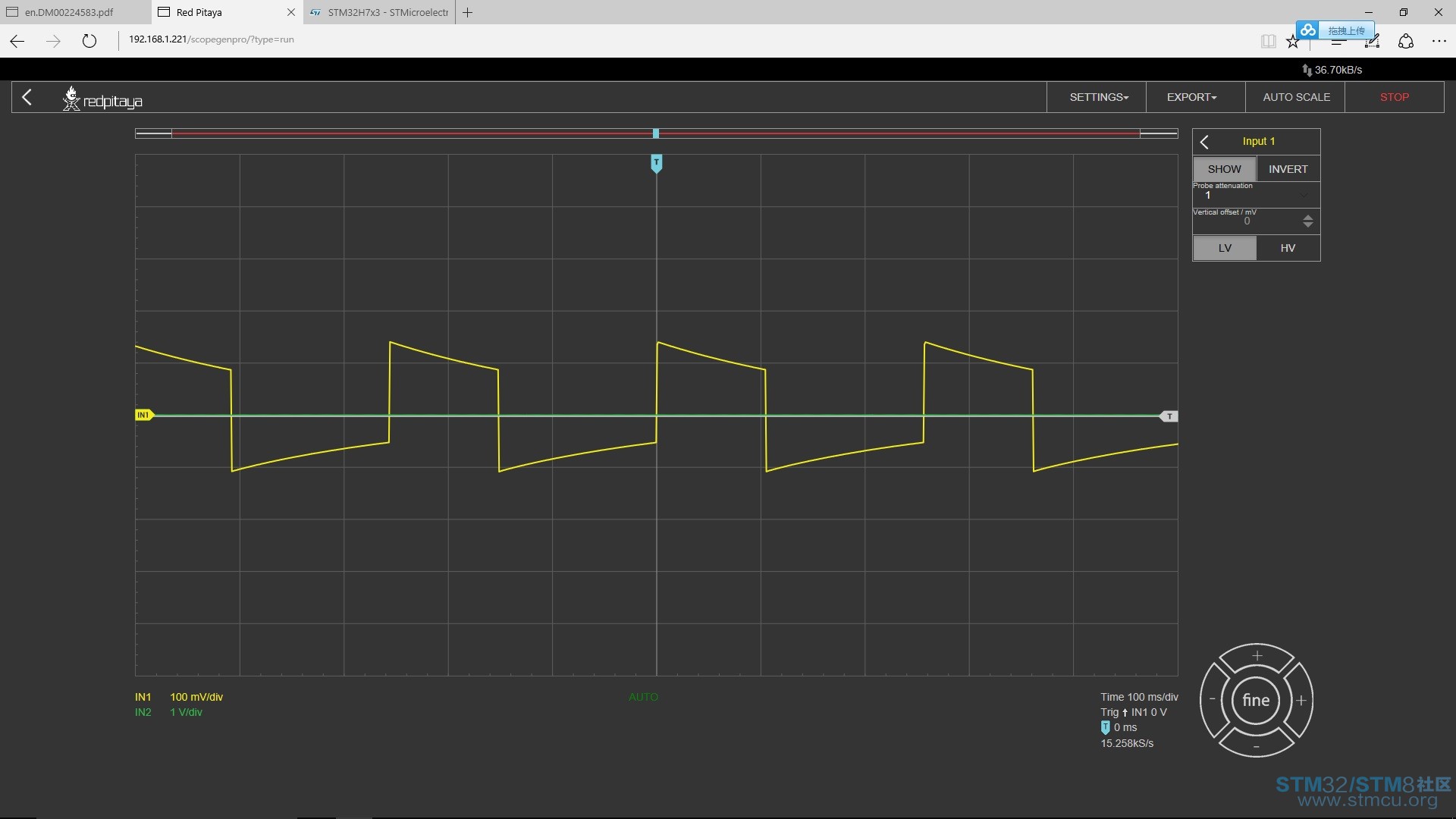Screen dimensions: 1456x819
Task: Click top plus on the control wheel
Action: tap(1257, 656)
